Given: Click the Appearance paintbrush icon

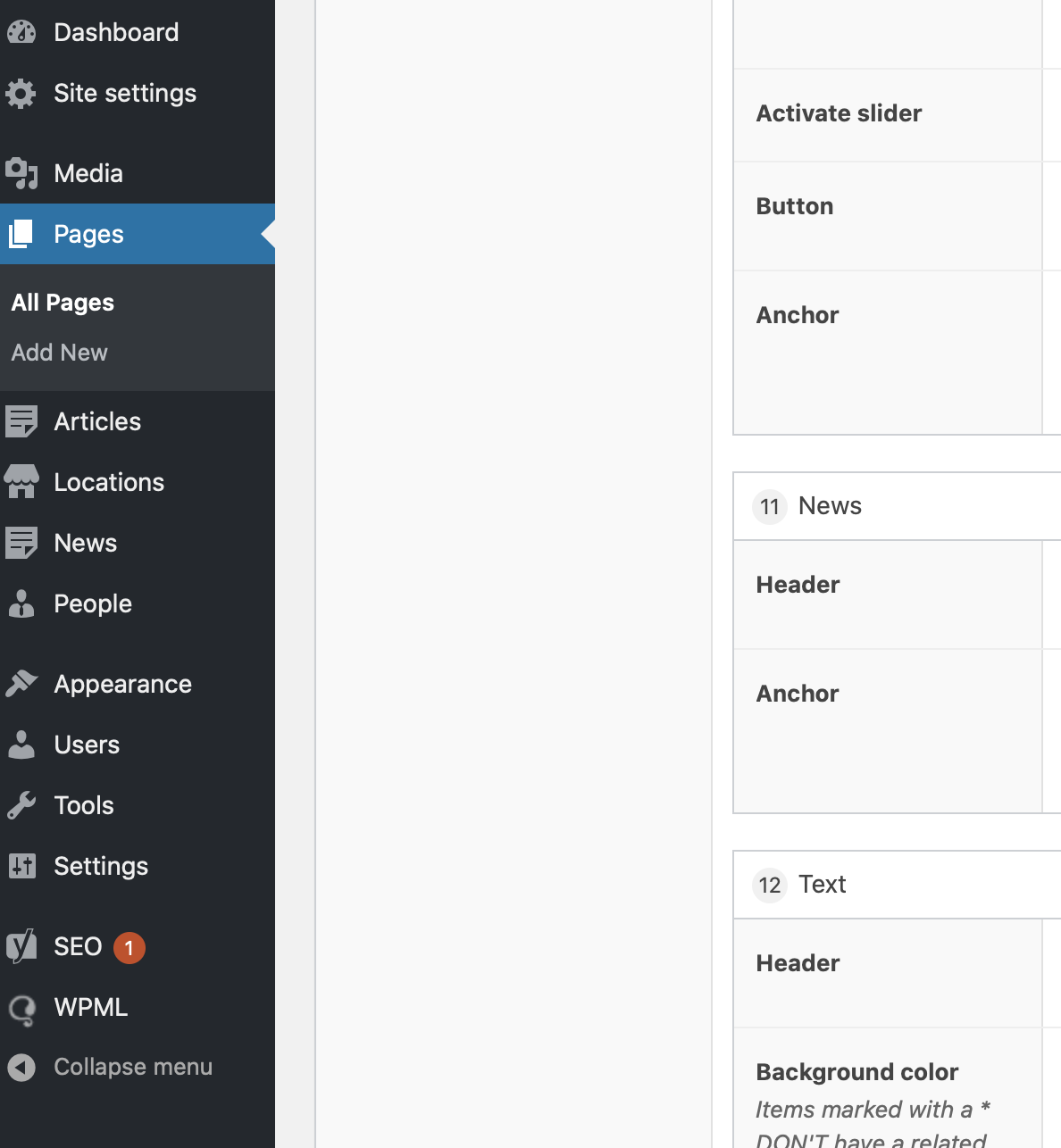Looking at the screenshot, I should coord(21,684).
